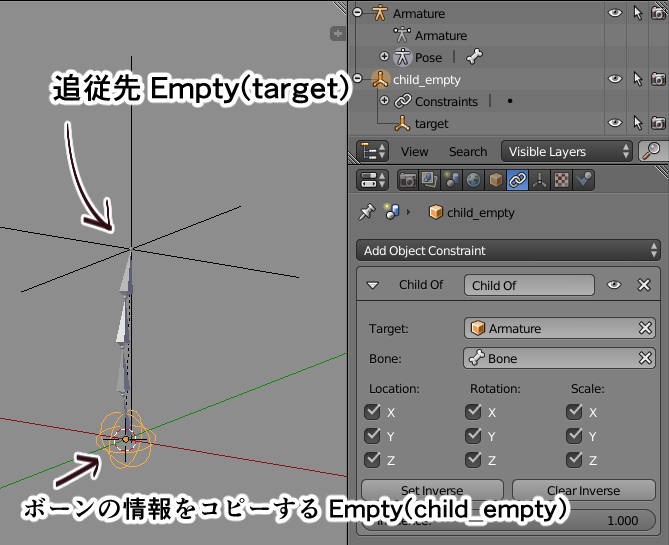Hide the Armature object with eye icon
The width and height of the screenshot is (669, 545).
[615, 13]
